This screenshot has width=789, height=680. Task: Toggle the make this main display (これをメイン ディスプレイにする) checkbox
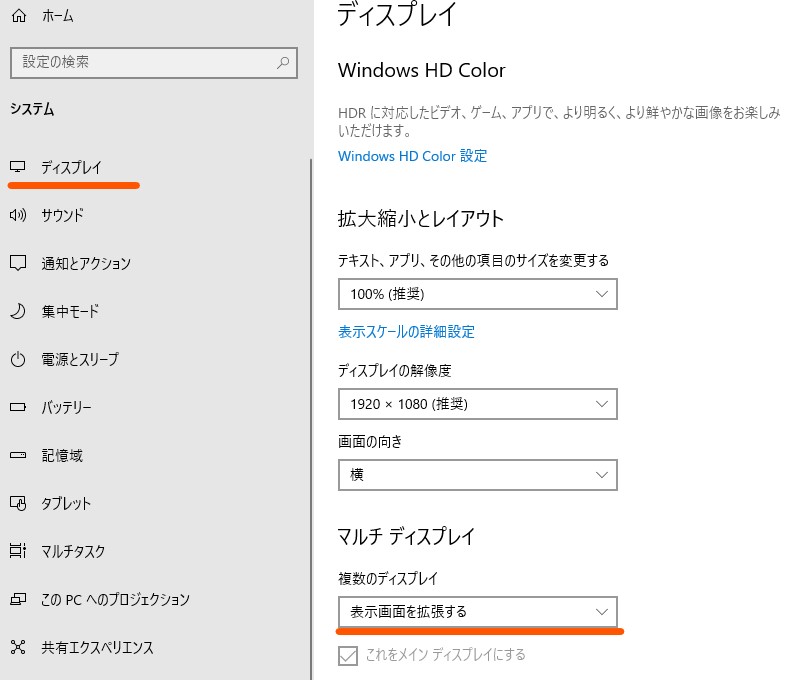(x=348, y=656)
